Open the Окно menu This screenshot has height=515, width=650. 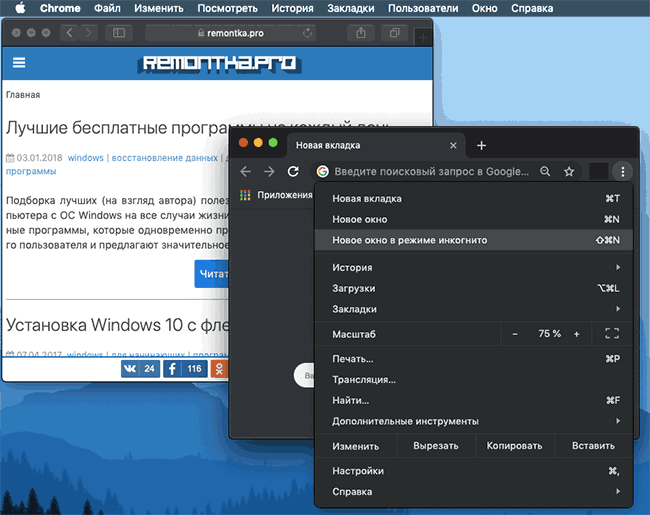484,8
